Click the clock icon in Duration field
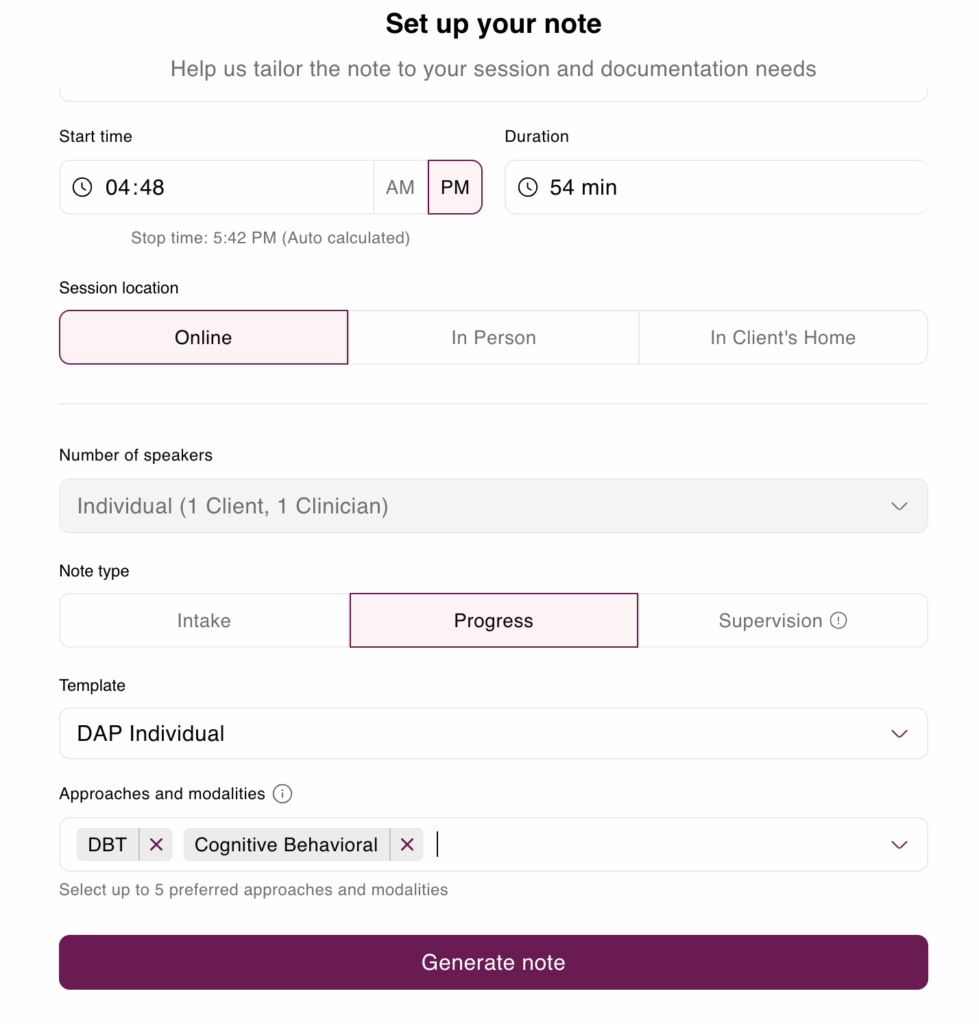979x1024 pixels. (528, 187)
